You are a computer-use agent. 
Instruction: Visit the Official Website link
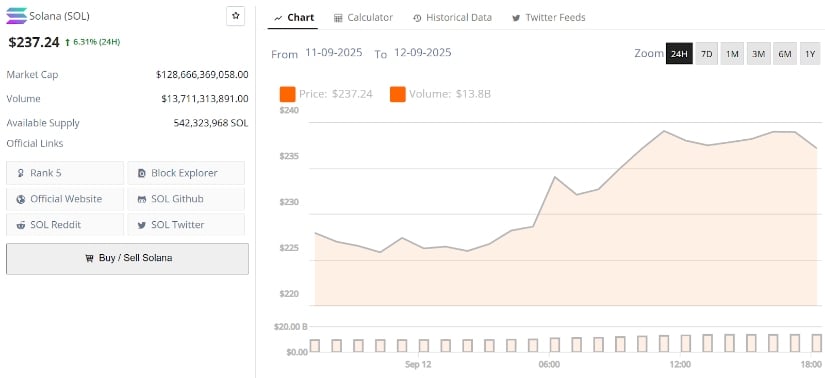(65, 199)
